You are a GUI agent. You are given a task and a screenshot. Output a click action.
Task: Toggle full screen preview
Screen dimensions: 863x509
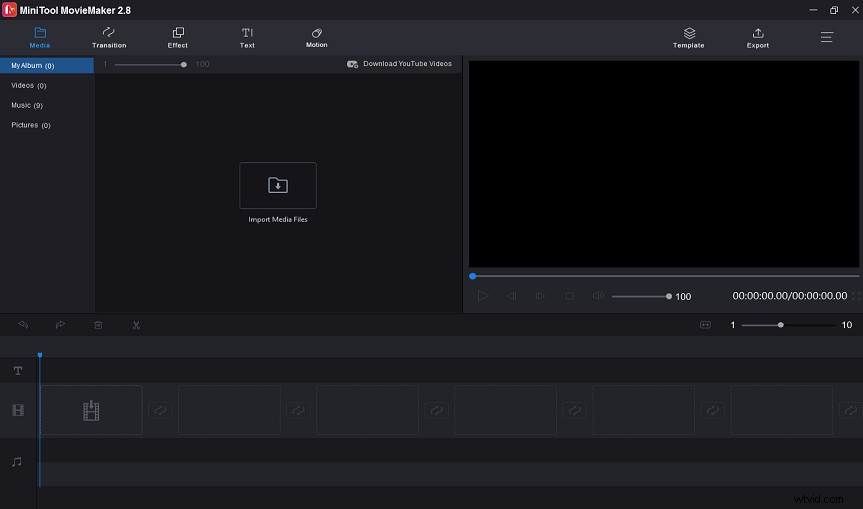coord(856,296)
